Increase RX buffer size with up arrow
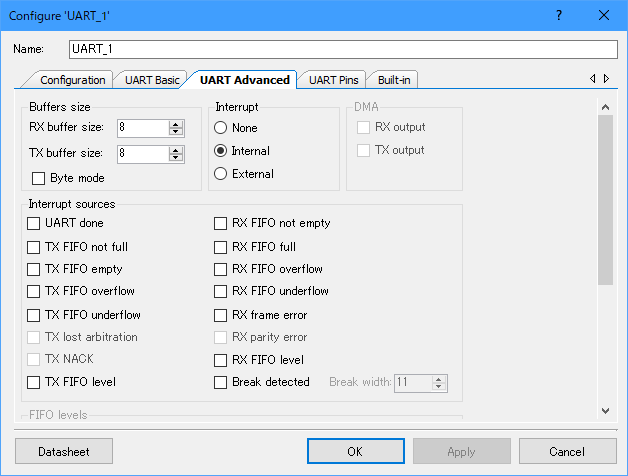Screen dimensions: 628x476 click(x=176, y=123)
